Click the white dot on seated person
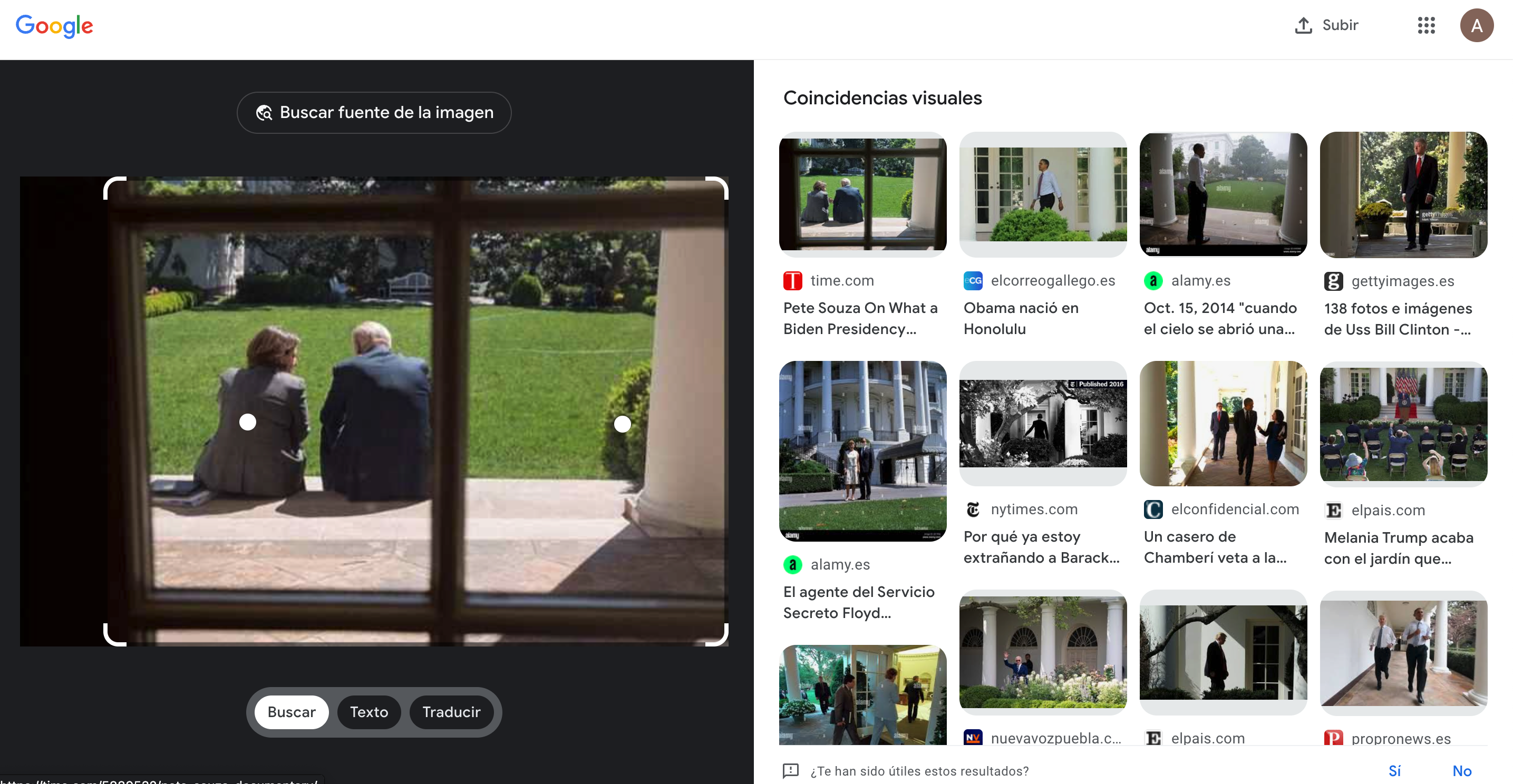Image resolution: width=1513 pixels, height=784 pixels. point(248,422)
